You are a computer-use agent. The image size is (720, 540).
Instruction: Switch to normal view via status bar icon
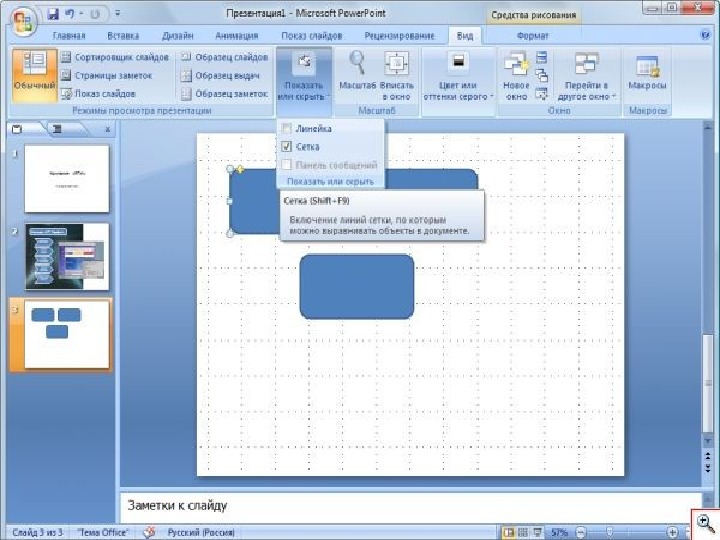pyautogui.click(x=508, y=533)
